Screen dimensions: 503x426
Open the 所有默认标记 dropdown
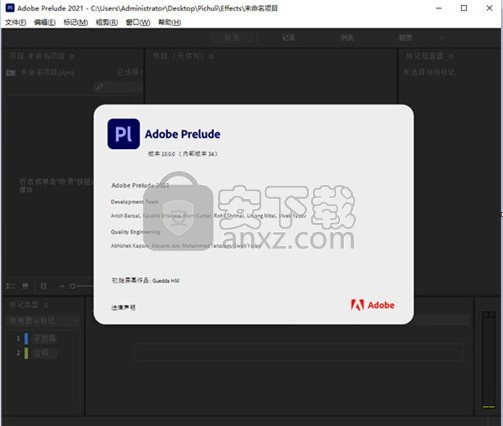(x=43, y=321)
